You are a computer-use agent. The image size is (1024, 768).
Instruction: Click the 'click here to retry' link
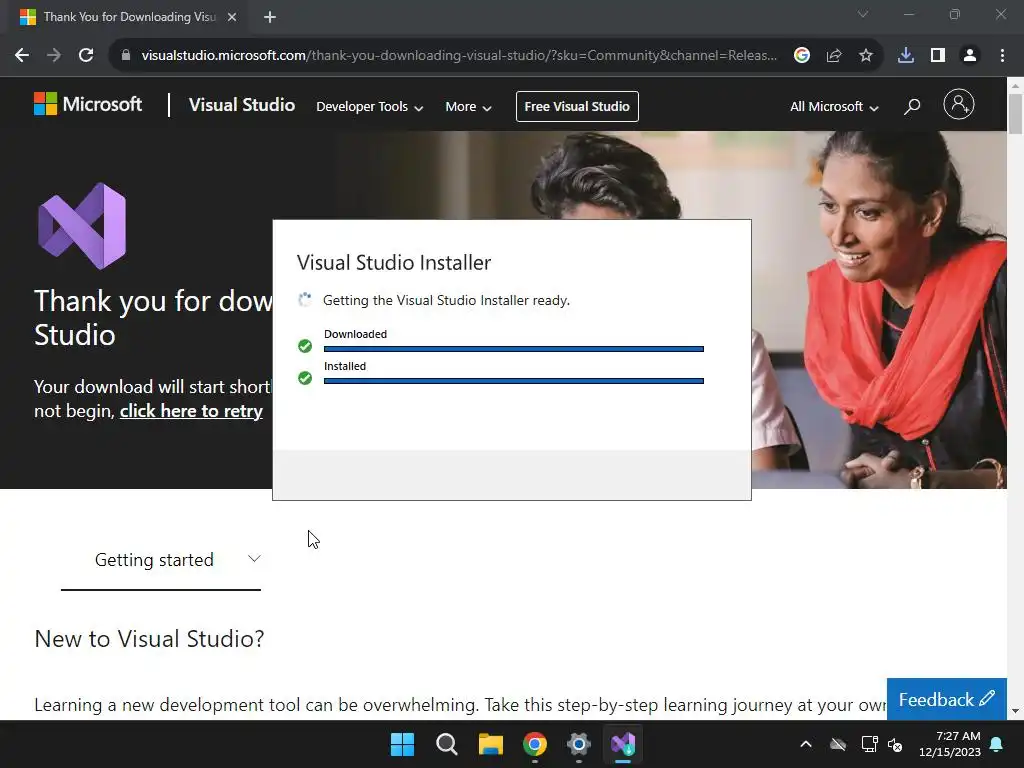pyautogui.click(x=191, y=411)
